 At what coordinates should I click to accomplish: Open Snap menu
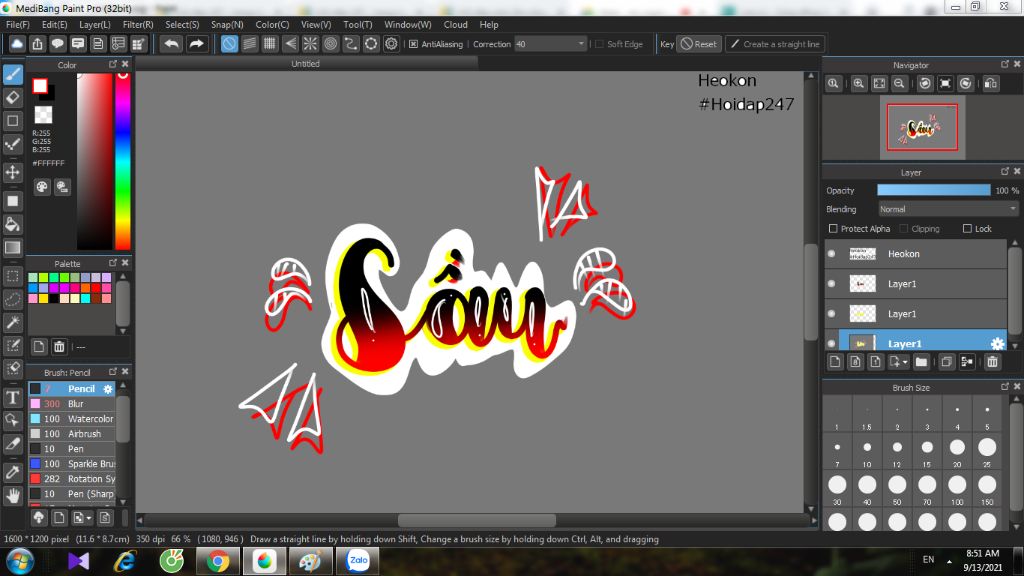(x=227, y=24)
